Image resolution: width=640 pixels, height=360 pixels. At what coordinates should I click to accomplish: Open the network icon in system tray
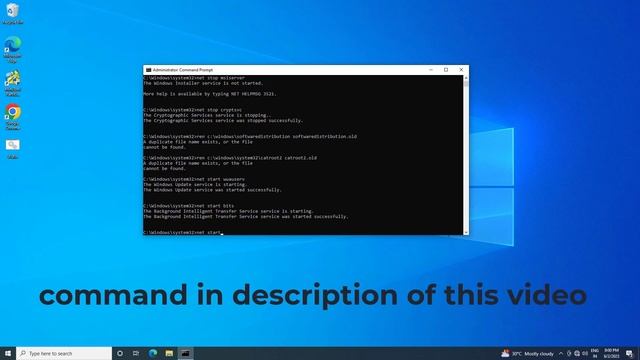(577, 353)
